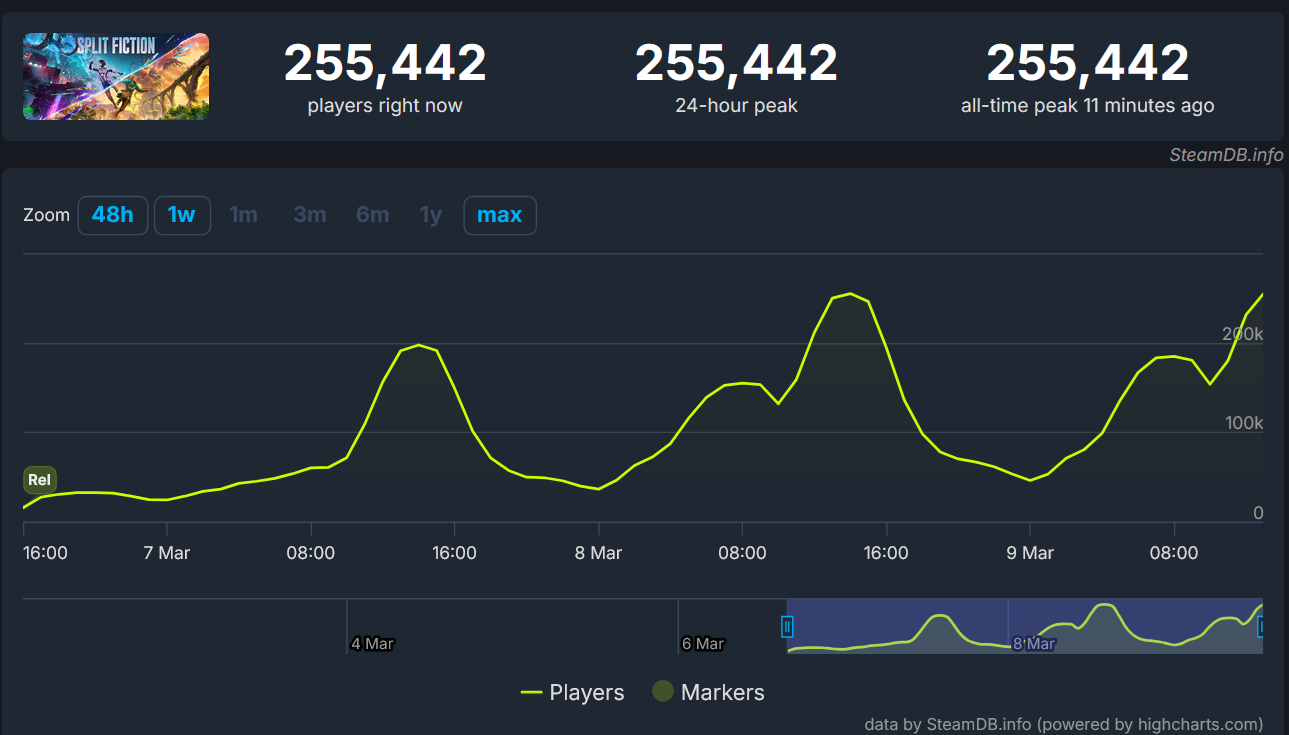
Task: Toggle the Players series in legend
Action: pos(573,692)
